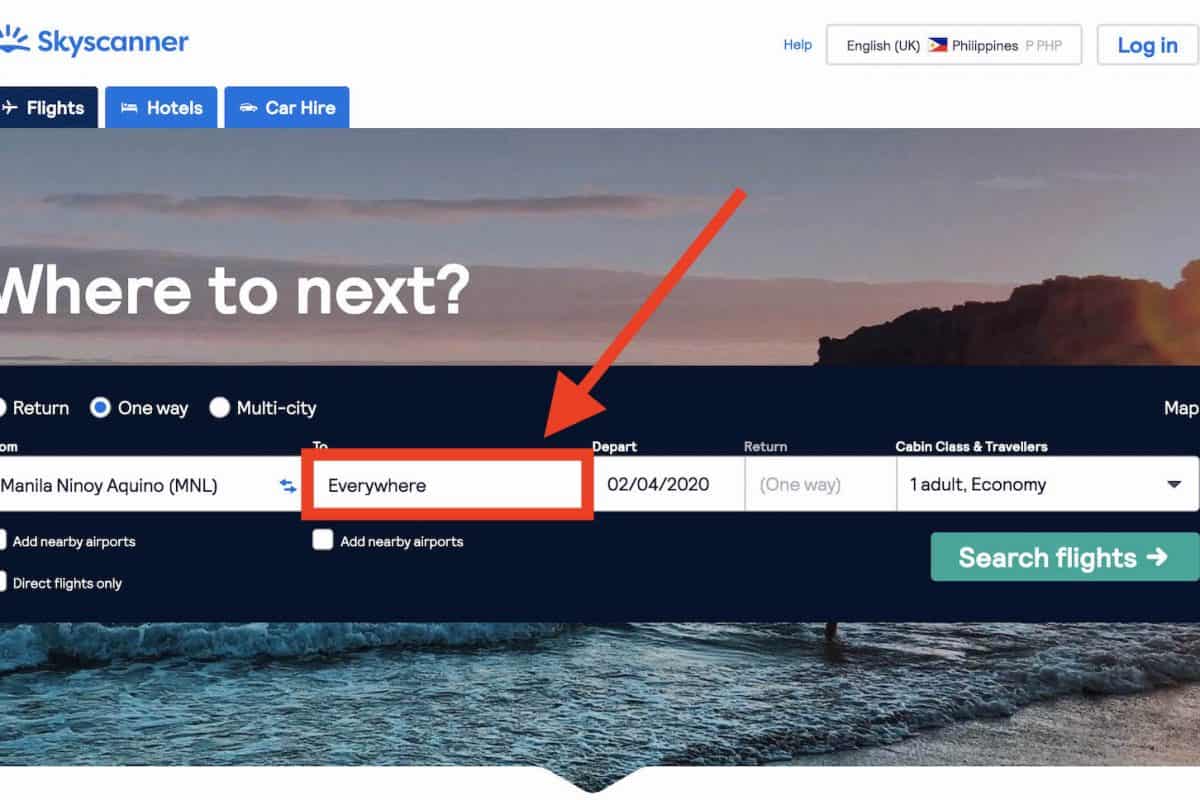The height and width of the screenshot is (800, 1200).
Task: Enable Direct flights only checkbox
Action: 3,582
